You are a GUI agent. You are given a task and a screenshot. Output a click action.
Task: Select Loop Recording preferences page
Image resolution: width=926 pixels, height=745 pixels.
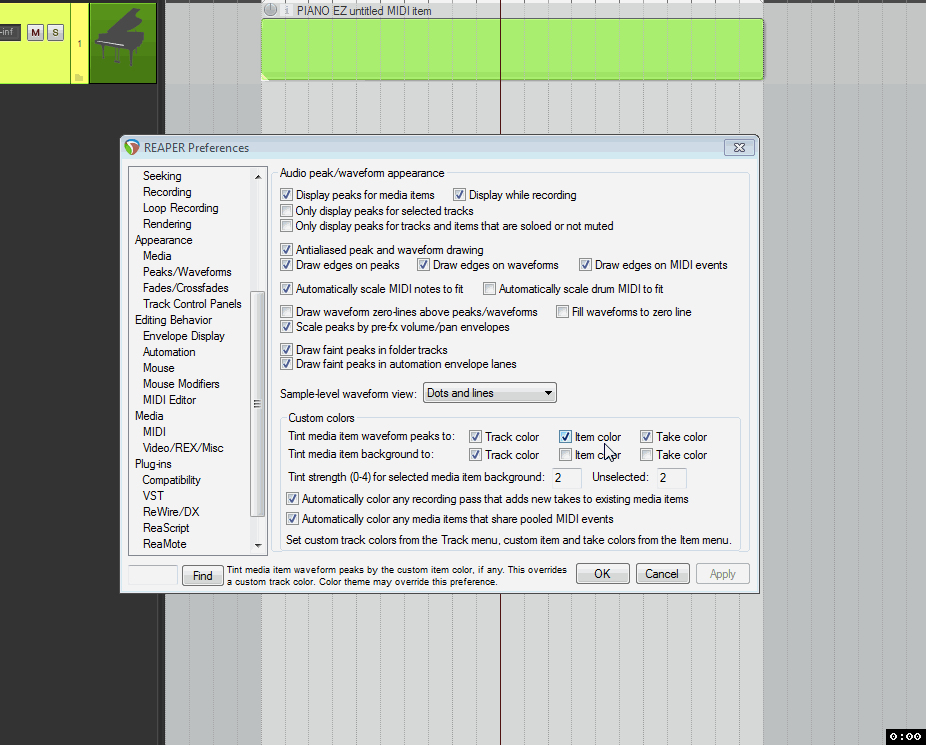click(180, 208)
